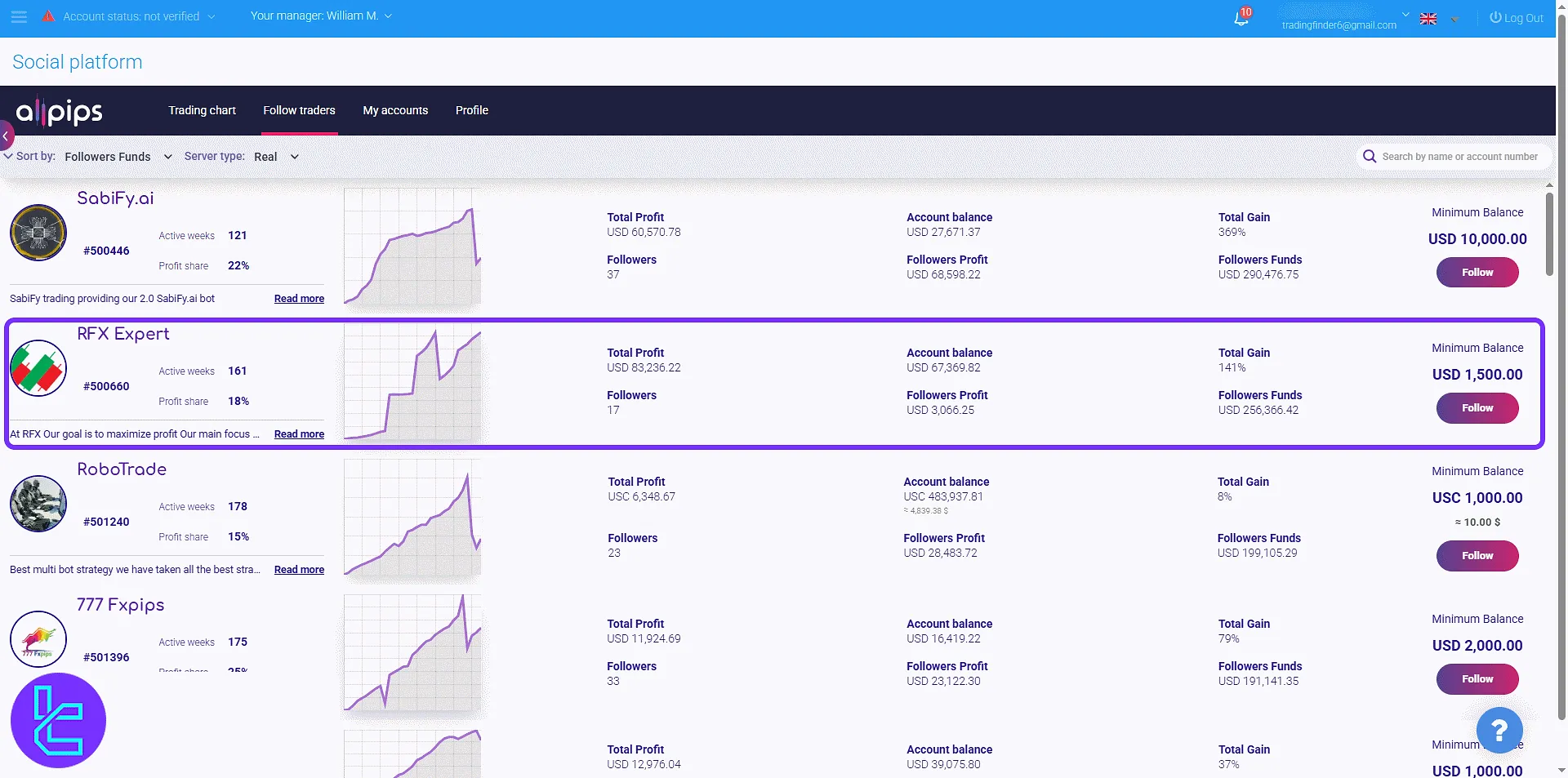Viewport: 1568px width, 778px height.
Task: Follow the 777 Fxpips trader
Action: (1477, 679)
